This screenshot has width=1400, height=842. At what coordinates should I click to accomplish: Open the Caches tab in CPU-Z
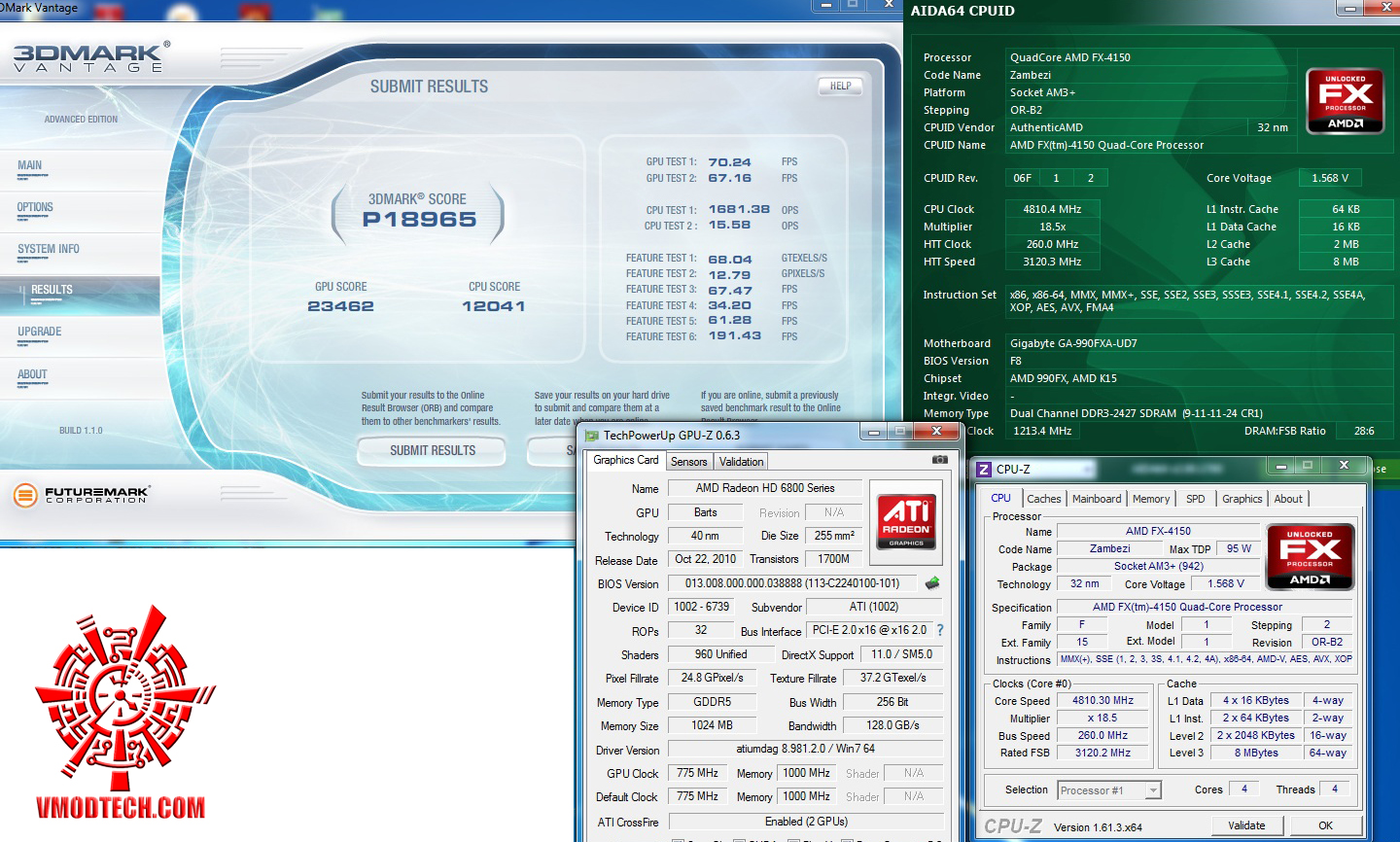pos(1044,499)
